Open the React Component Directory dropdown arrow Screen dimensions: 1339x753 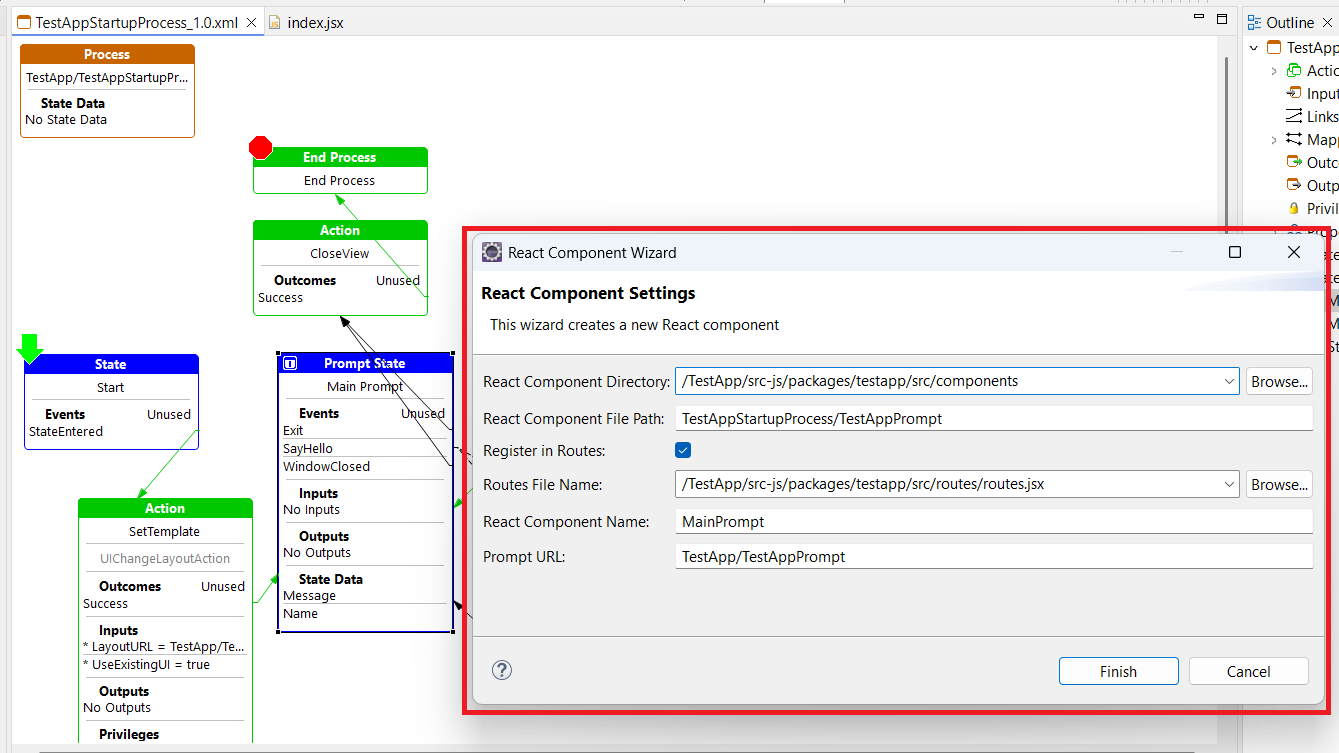tap(1230, 381)
